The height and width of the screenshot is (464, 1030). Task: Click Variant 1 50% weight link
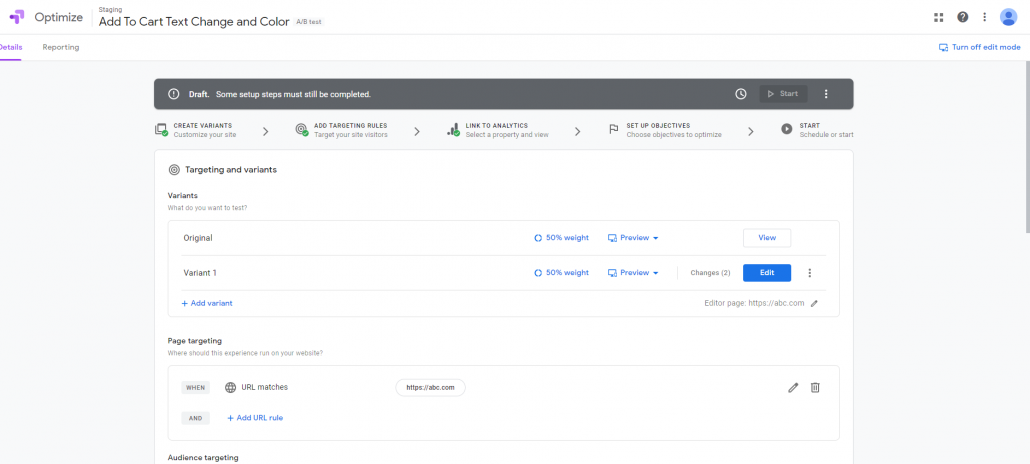[562, 273]
